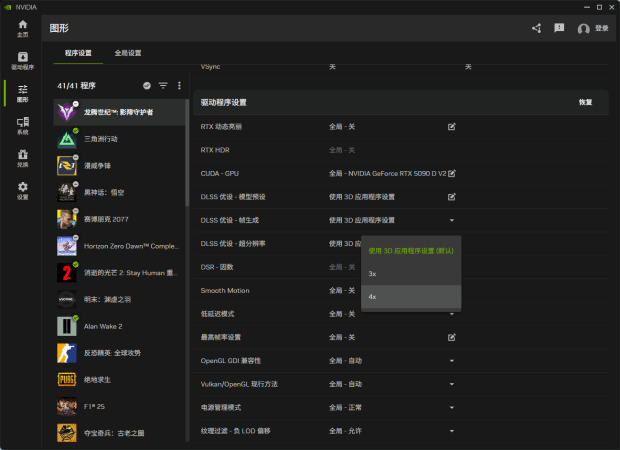Click the Alan Wake 2 game icon
The image size is (620, 450).
tap(67, 326)
